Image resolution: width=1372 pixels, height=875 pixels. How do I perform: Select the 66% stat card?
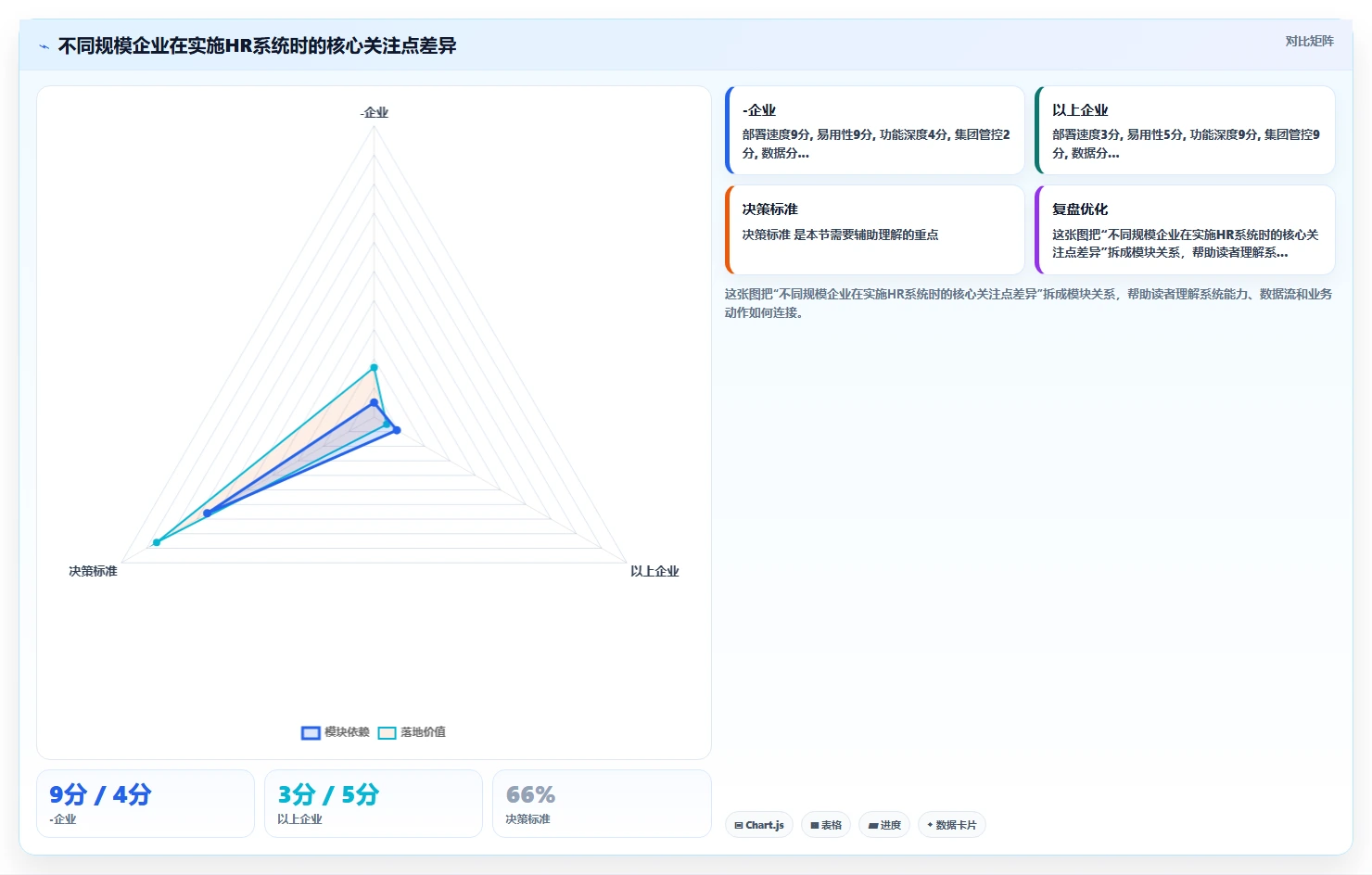602,804
